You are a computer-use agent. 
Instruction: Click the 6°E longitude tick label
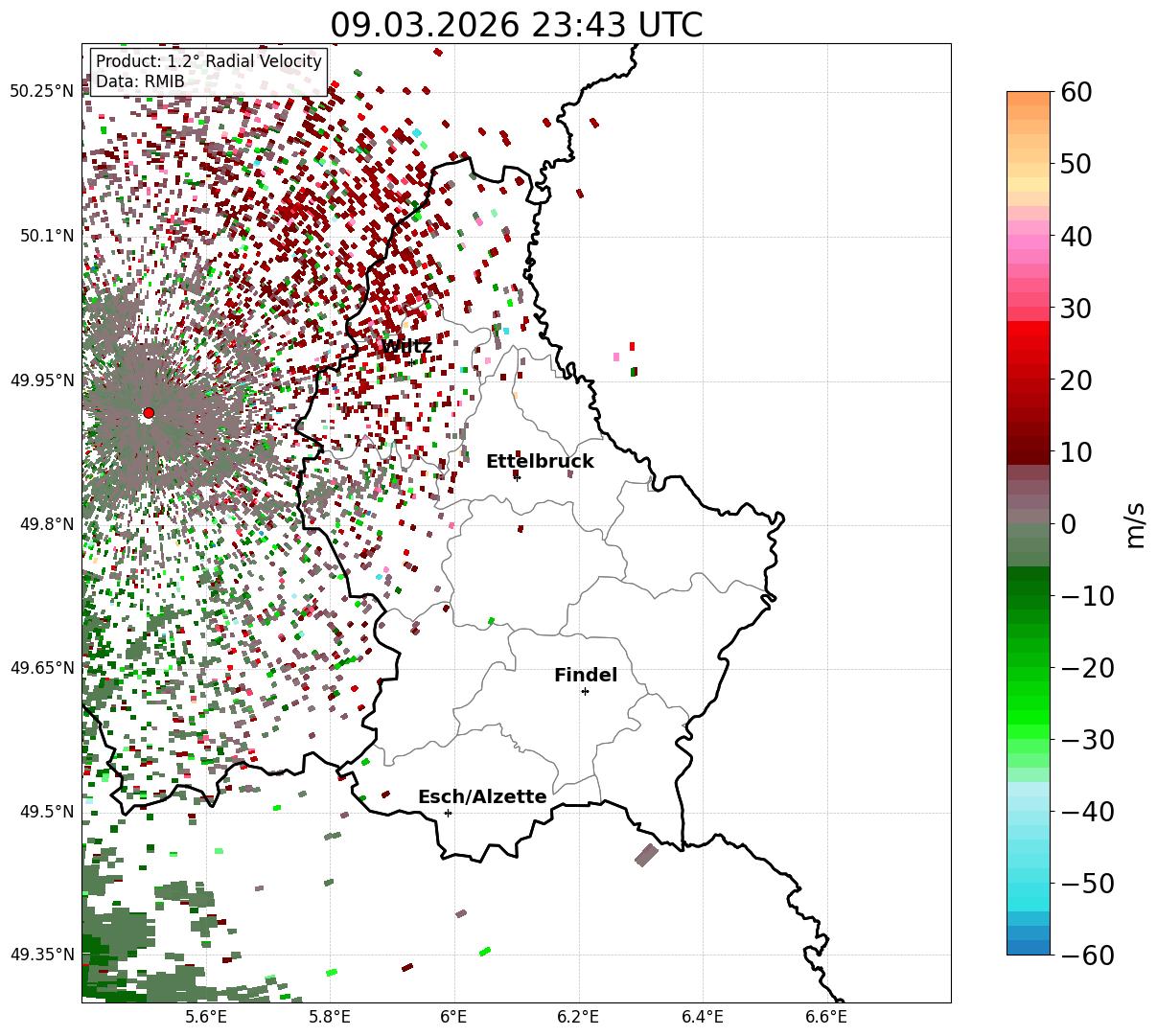[453, 1016]
